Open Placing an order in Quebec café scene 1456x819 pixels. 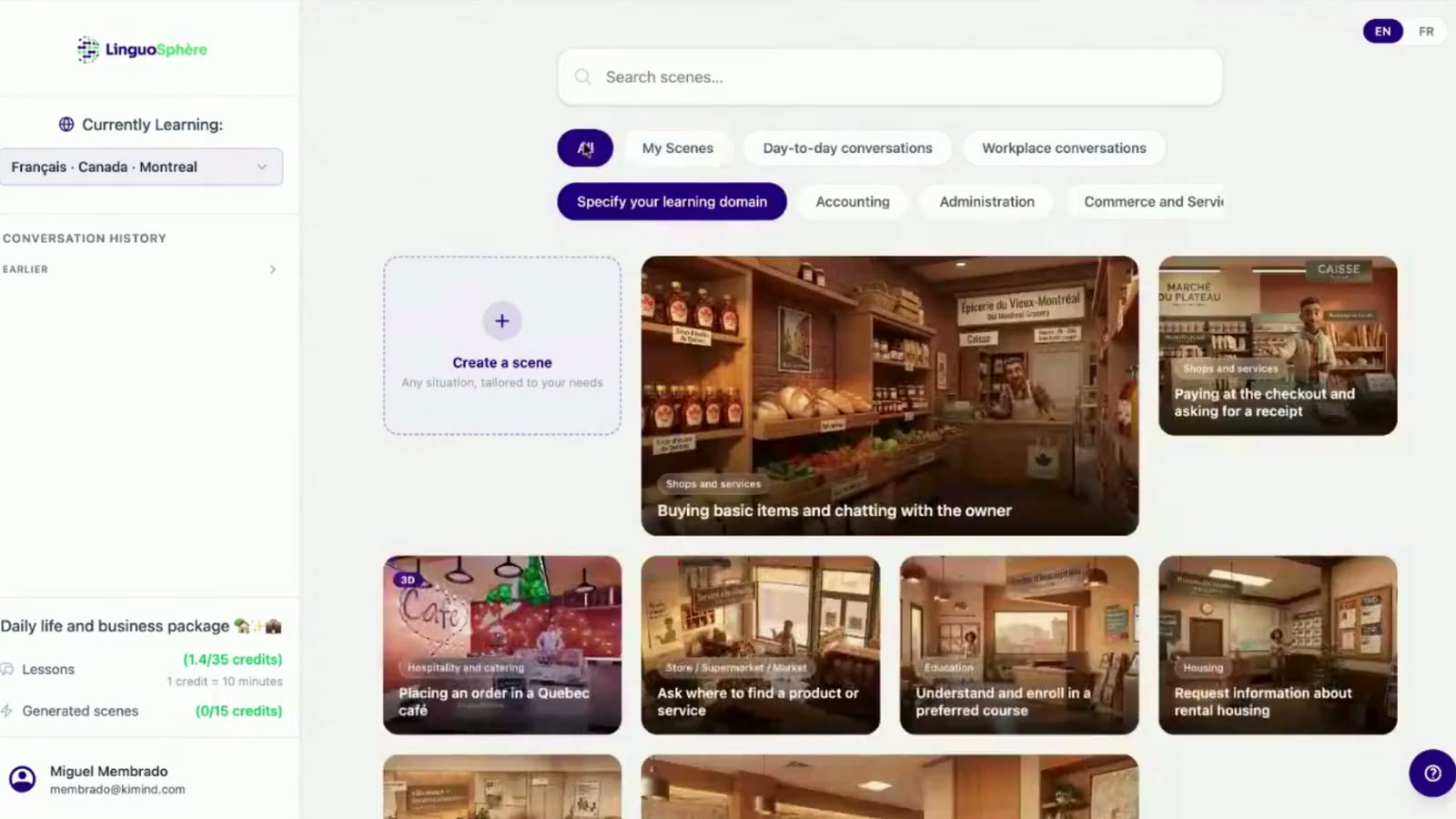click(x=502, y=645)
